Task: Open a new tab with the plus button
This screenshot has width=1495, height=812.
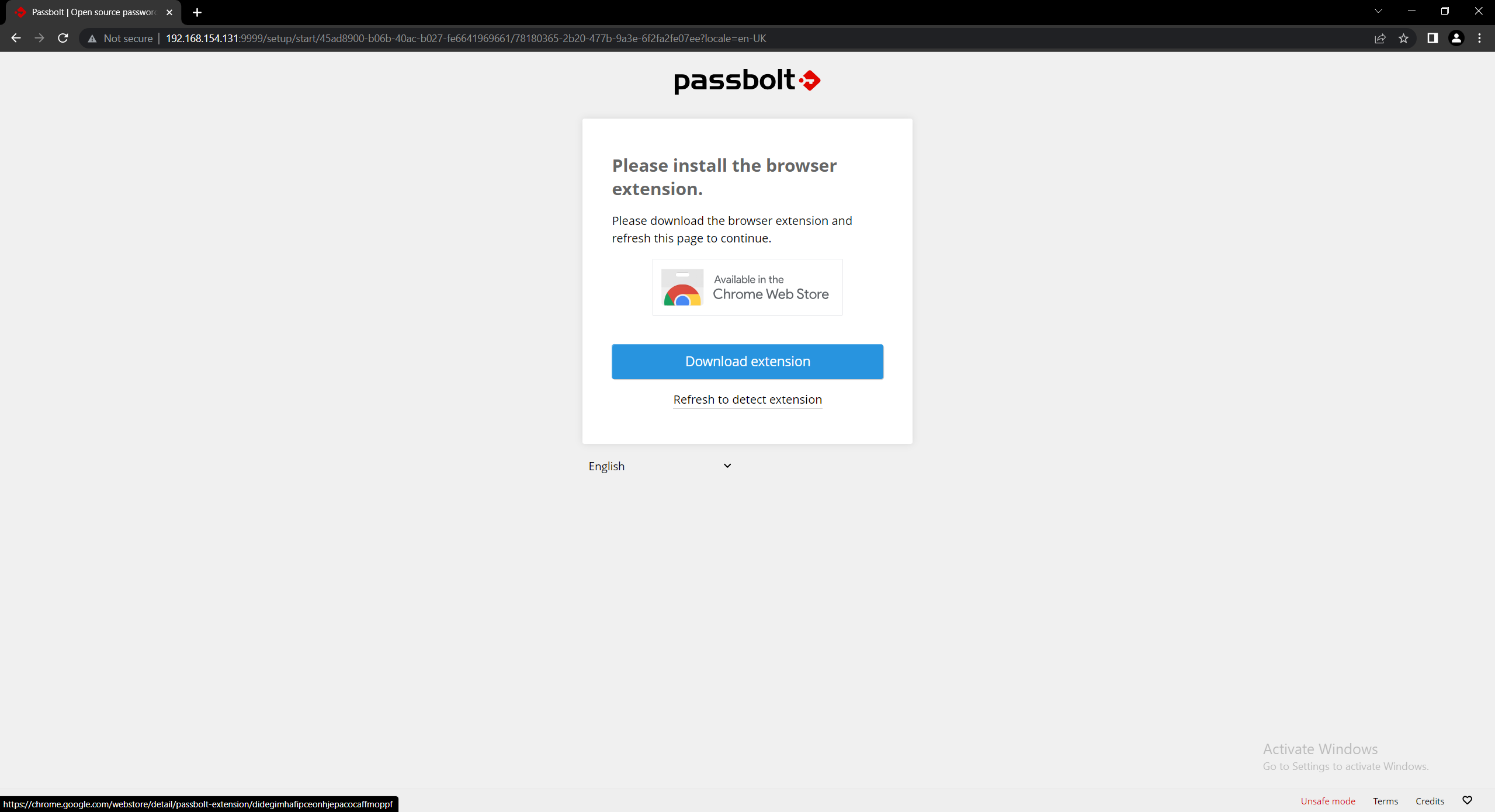Action: click(x=197, y=12)
